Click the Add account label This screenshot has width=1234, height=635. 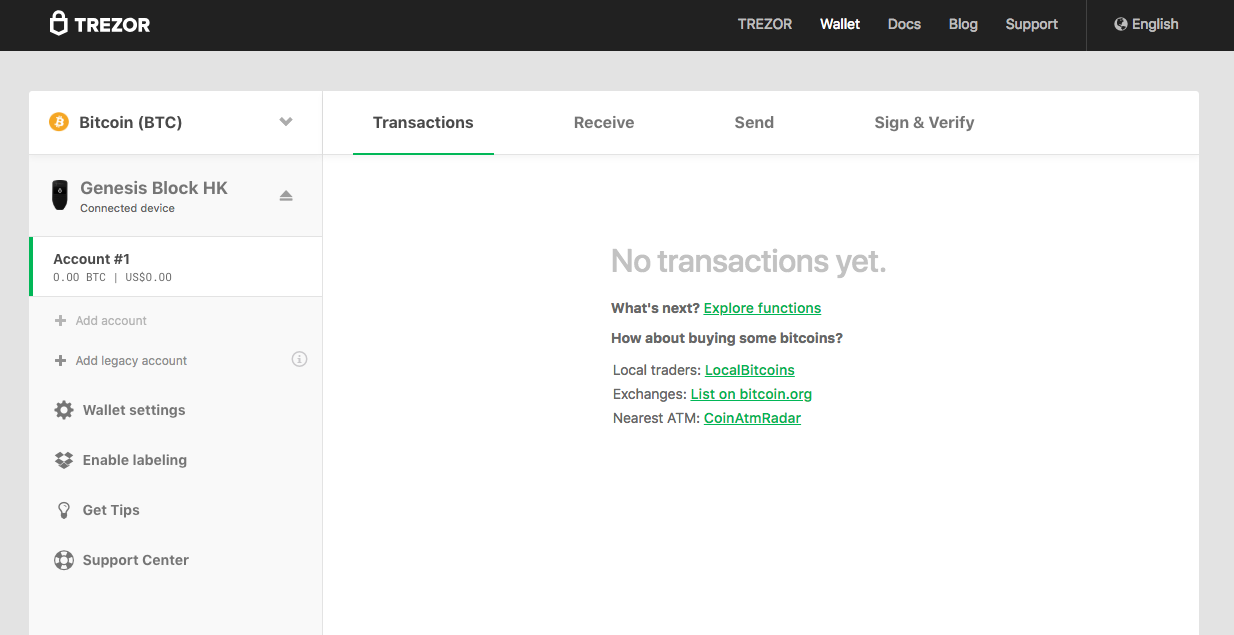[111, 321]
